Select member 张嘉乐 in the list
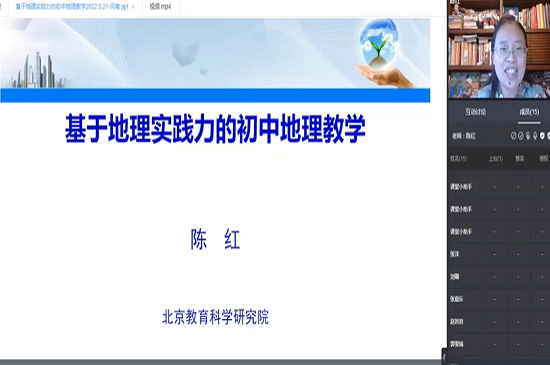The image size is (550, 365). pos(457,299)
